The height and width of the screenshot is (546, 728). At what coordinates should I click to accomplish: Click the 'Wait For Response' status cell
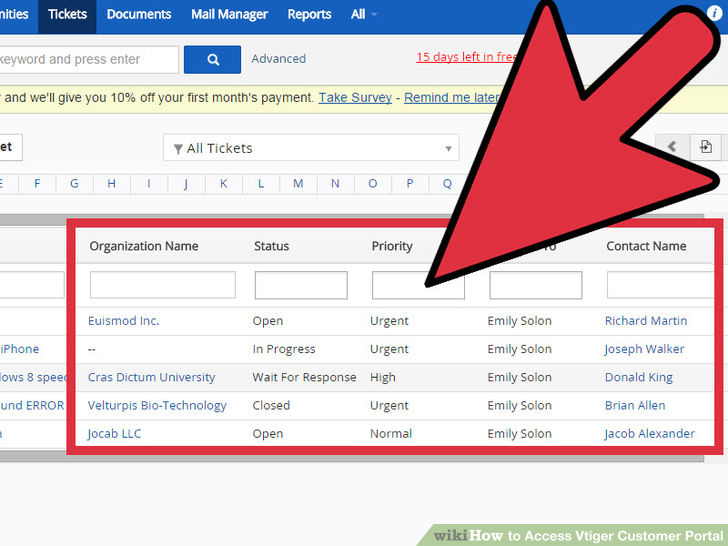click(x=304, y=377)
